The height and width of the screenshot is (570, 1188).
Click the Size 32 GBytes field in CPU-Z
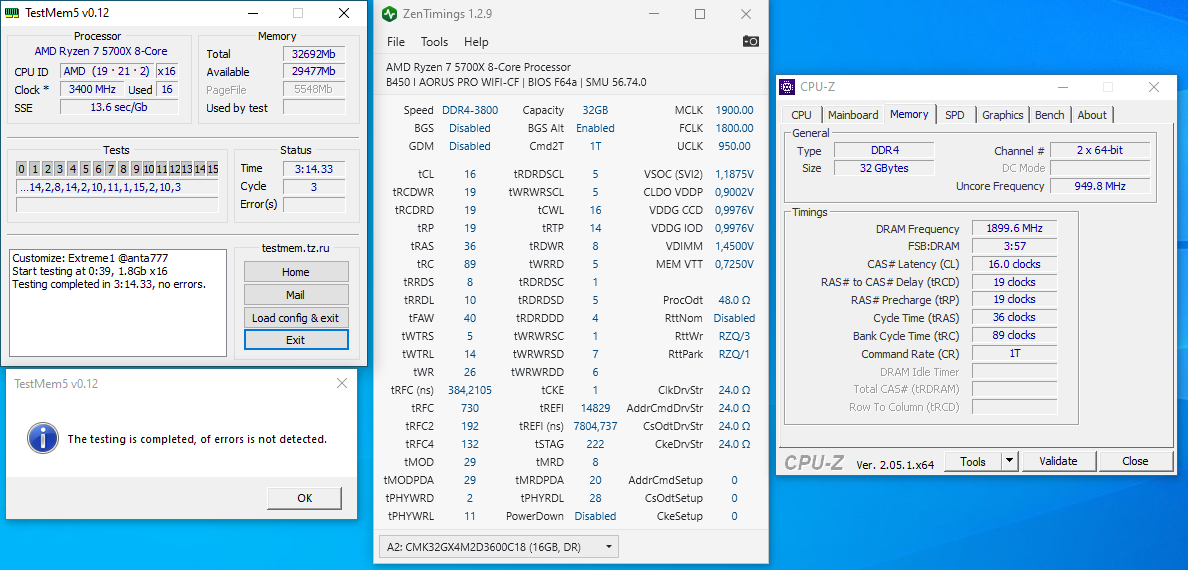click(884, 168)
